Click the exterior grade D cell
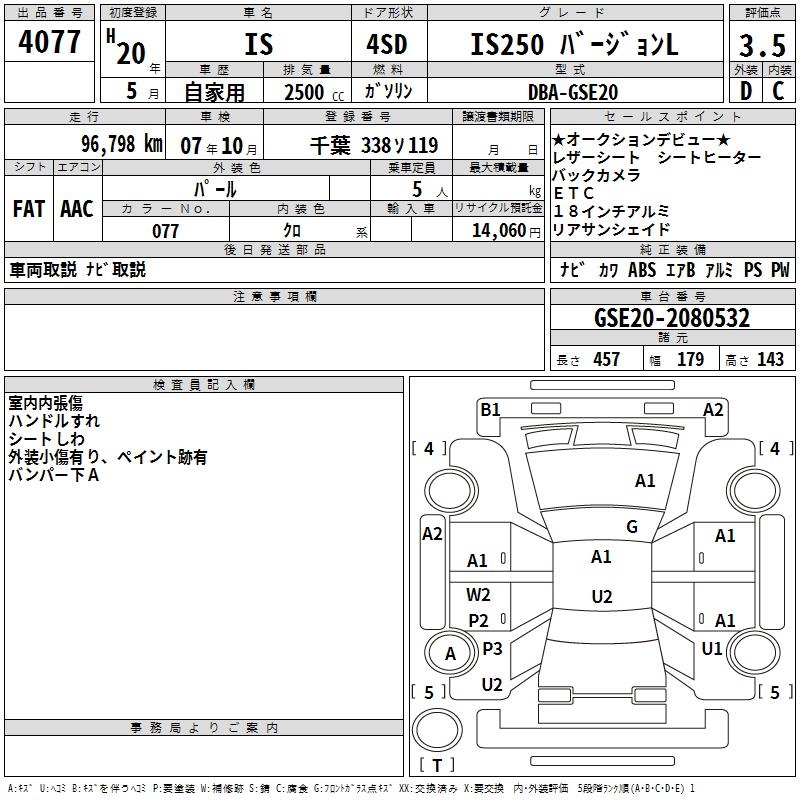 pos(745,91)
